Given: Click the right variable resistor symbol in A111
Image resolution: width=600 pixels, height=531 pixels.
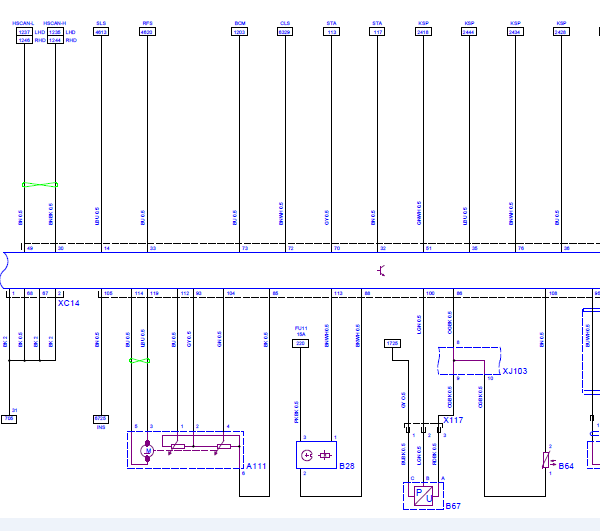Looking at the screenshot, I should click(x=223, y=447).
